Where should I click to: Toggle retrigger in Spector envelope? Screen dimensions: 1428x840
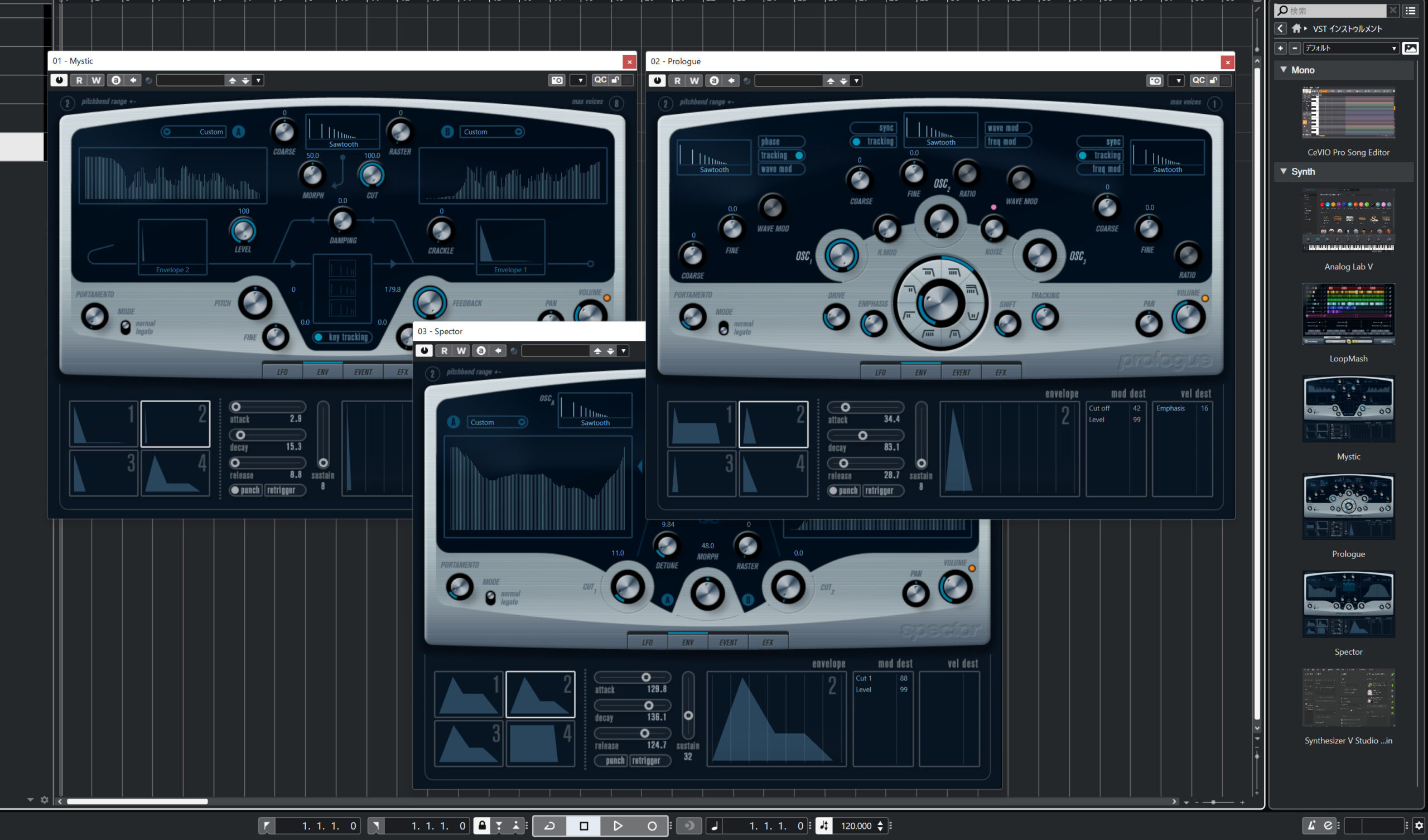click(650, 761)
